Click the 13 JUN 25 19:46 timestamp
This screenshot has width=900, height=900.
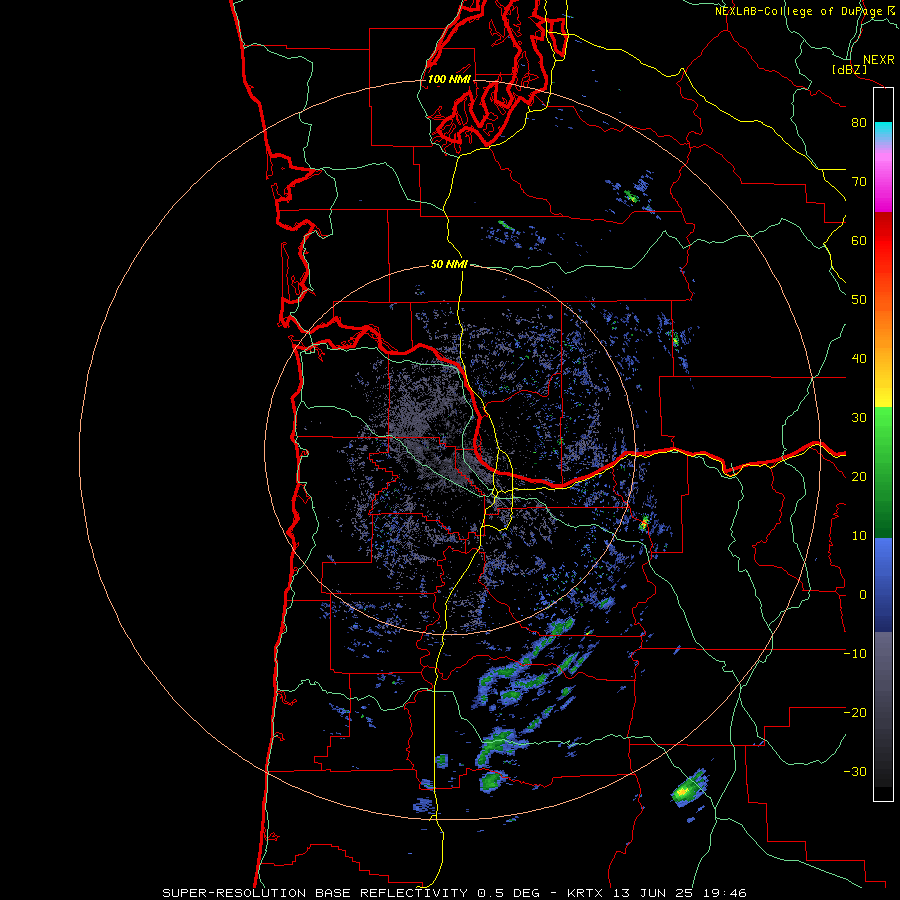coord(680,893)
